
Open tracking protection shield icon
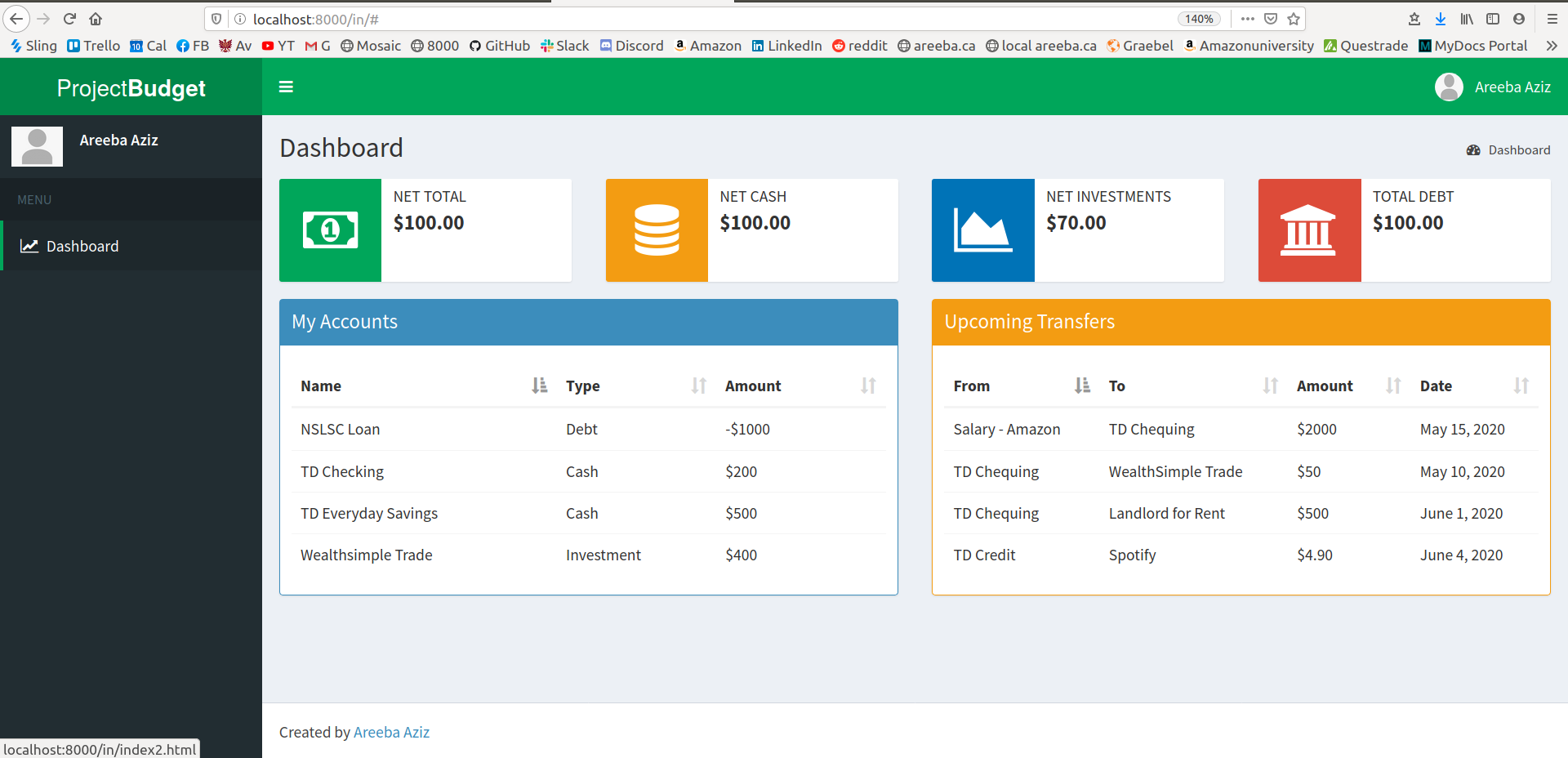coord(216,19)
